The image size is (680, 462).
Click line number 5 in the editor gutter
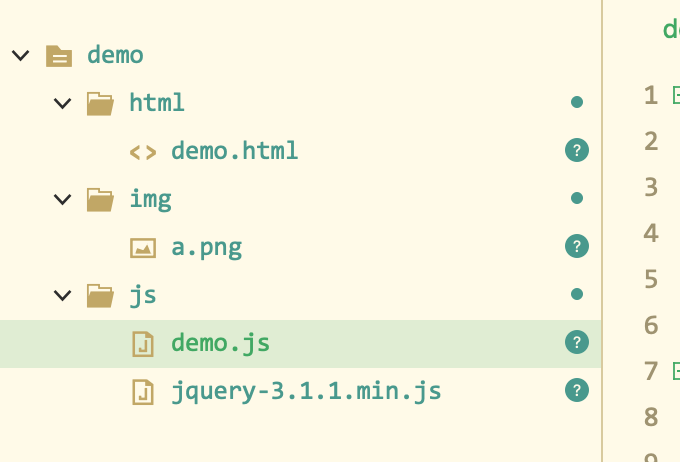click(x=651, y=279)
